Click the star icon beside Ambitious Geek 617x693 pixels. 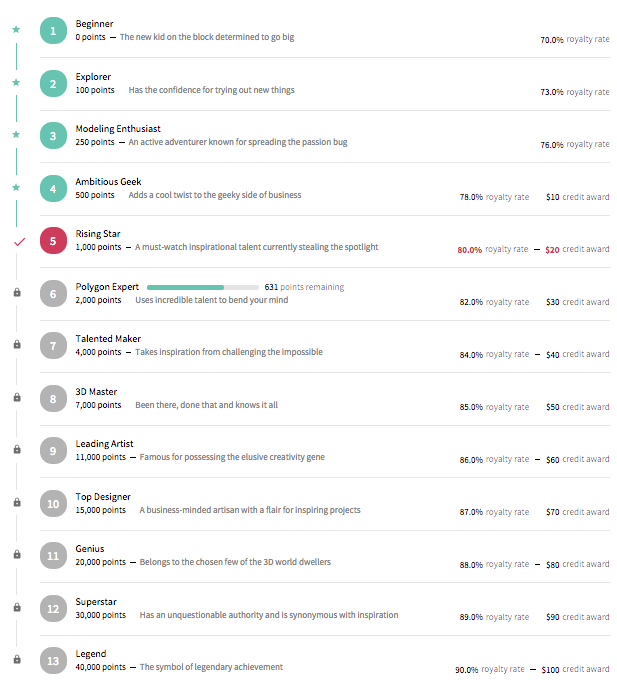click(16, 187)
